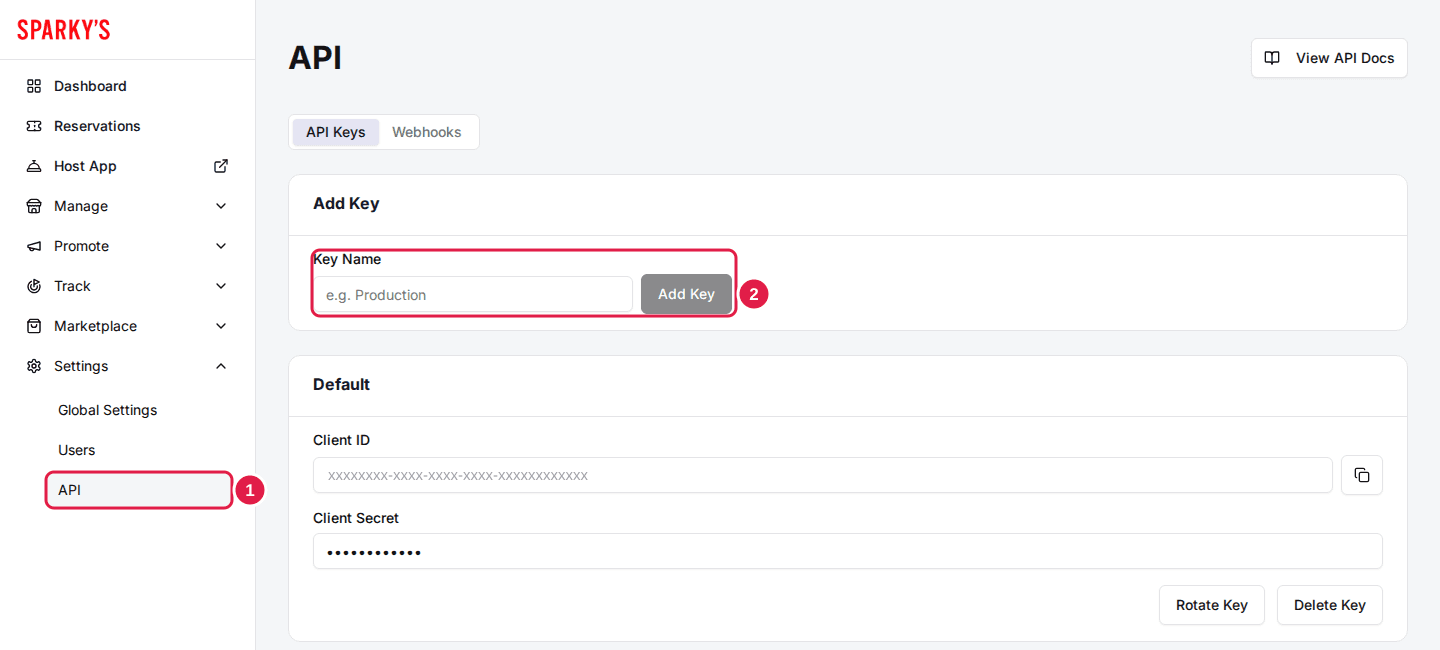Click the Dashboard grid icon

click(x=34, y=86)
